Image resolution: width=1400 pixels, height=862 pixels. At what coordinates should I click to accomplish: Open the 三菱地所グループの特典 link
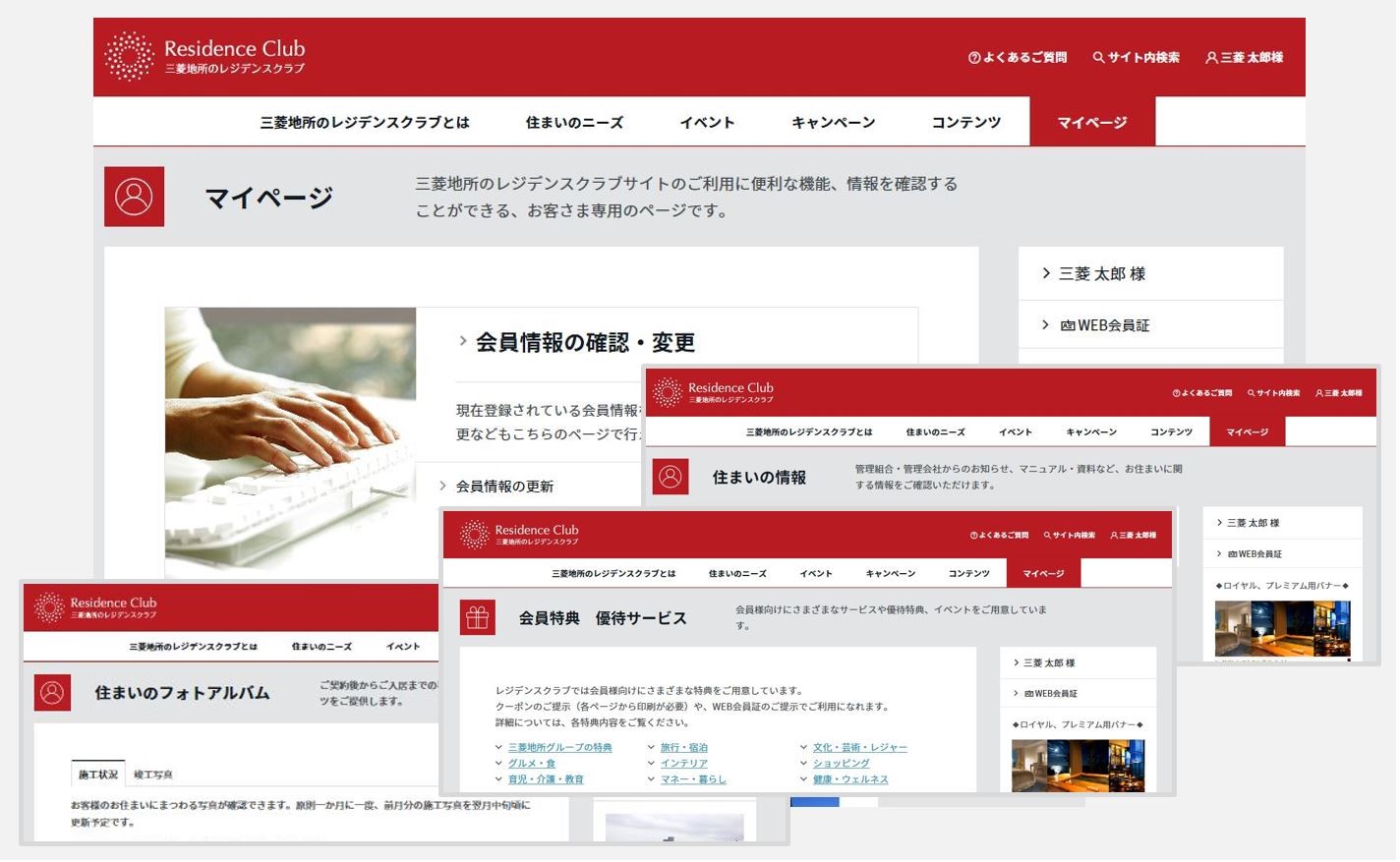[559, 748]
